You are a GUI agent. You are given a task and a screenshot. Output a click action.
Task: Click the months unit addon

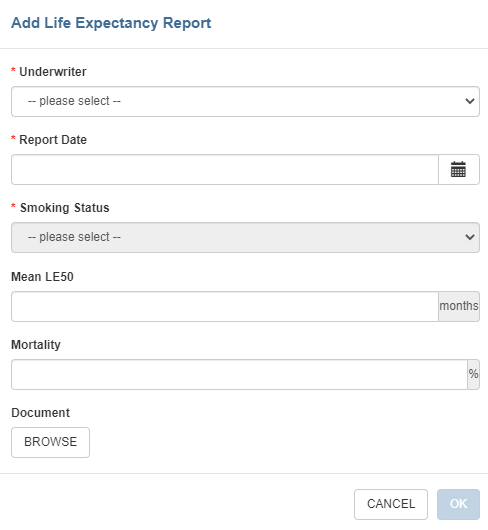click(459, 306)
